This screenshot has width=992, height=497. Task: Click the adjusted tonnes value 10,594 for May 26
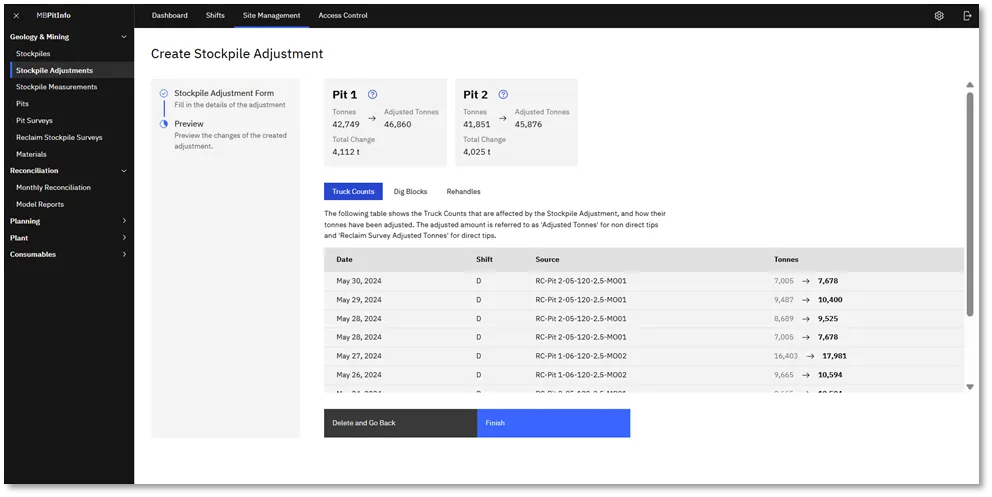pos(830,375)
